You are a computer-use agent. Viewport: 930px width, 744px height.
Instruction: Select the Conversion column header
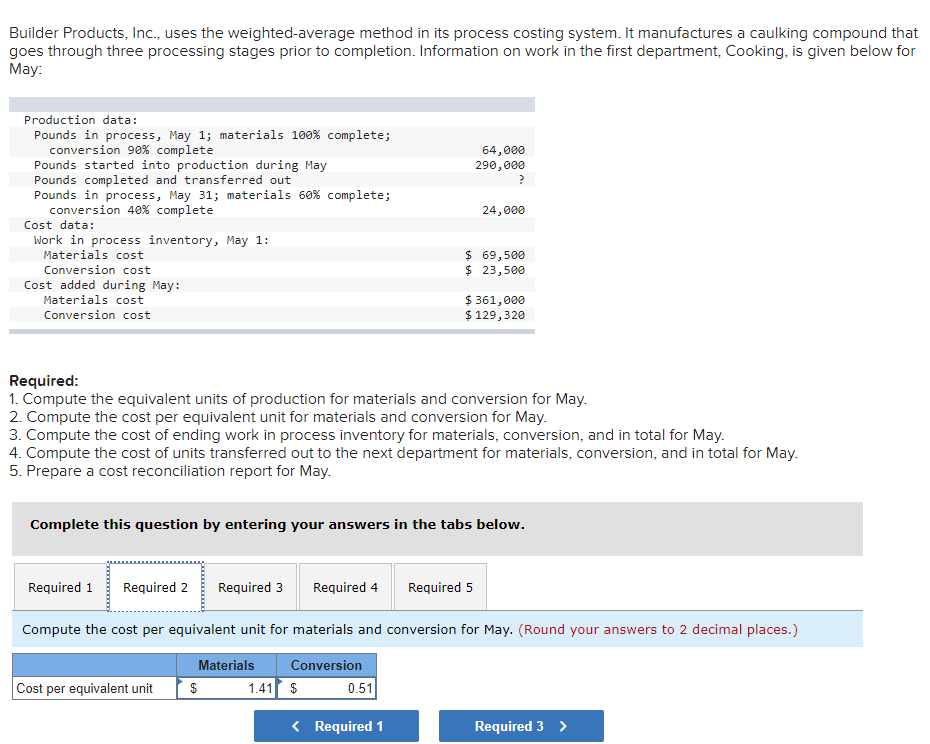pos(326,665)
